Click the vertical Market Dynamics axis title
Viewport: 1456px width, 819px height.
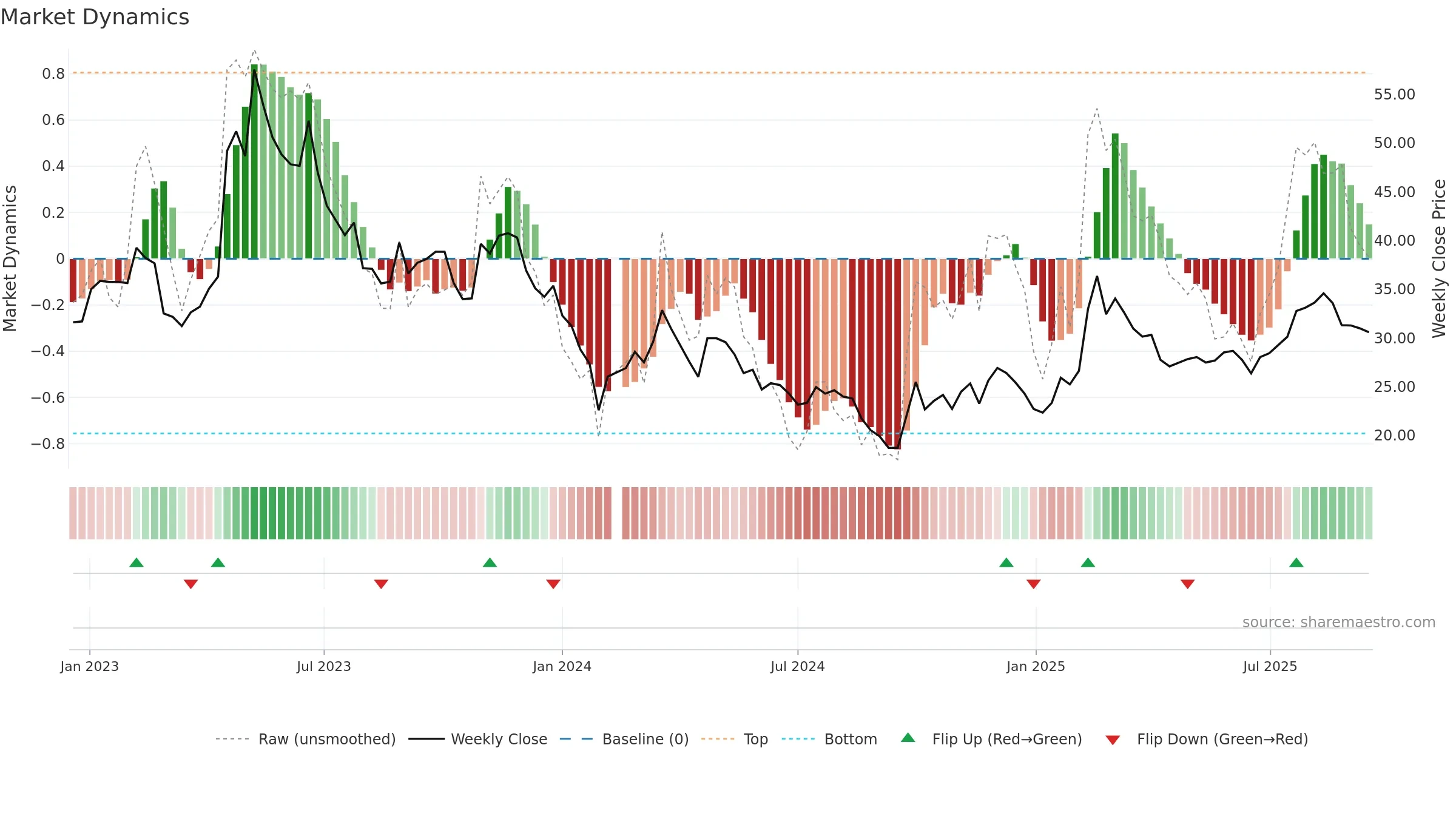point(10,258)
